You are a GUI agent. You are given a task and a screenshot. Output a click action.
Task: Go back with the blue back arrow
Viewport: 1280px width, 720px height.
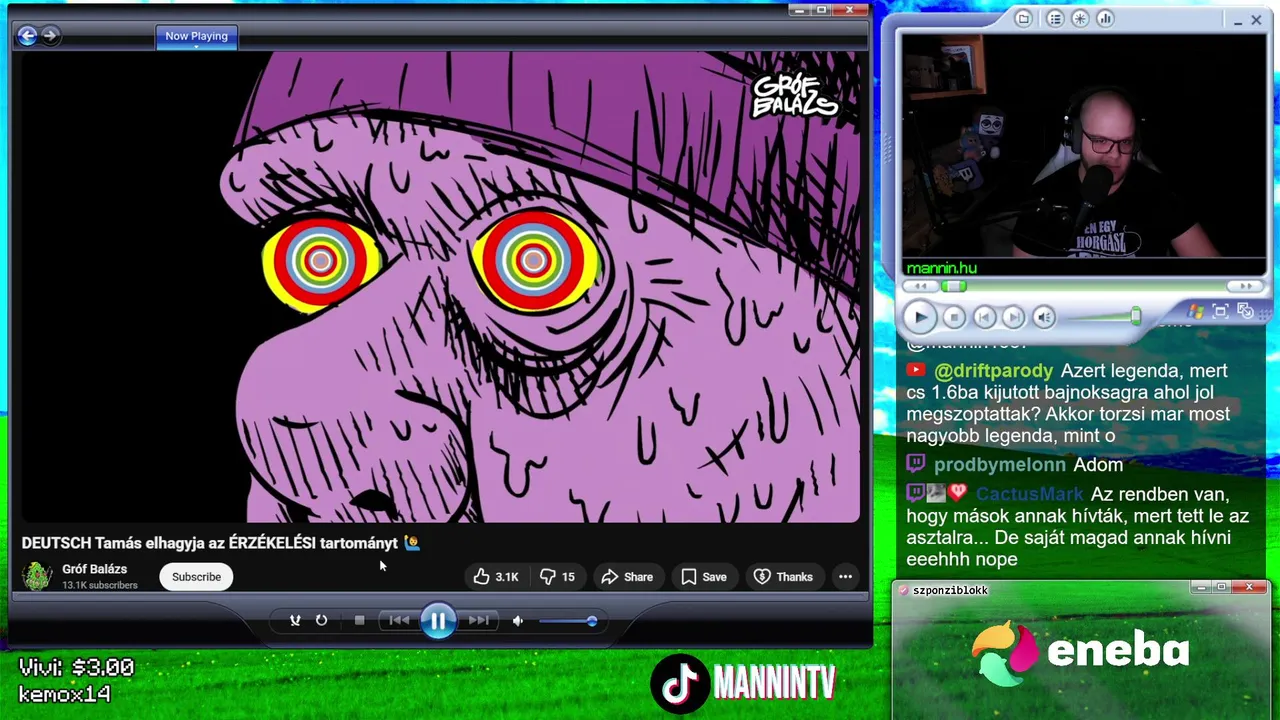(x=27, y=36)
